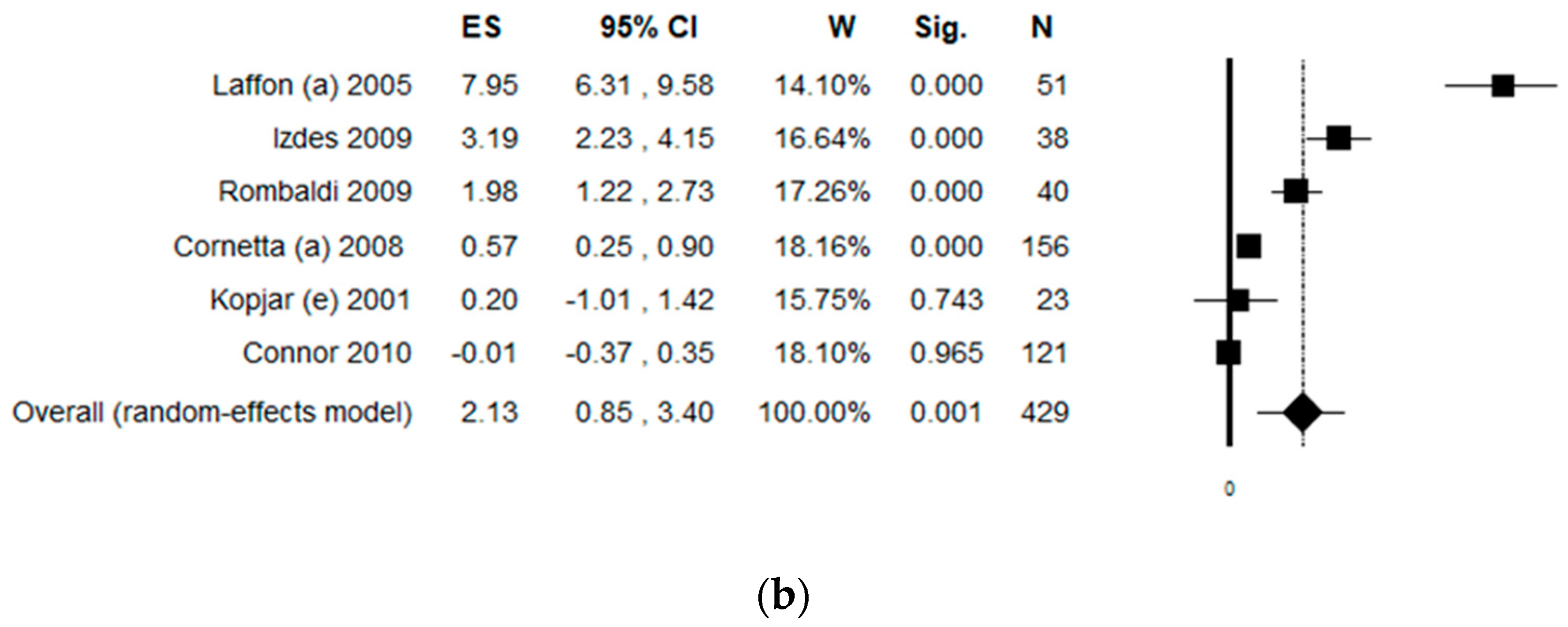Select the Laffon (a) 2005 study label
Screen dimensions: 1568x627
click(x=312, y=85)
